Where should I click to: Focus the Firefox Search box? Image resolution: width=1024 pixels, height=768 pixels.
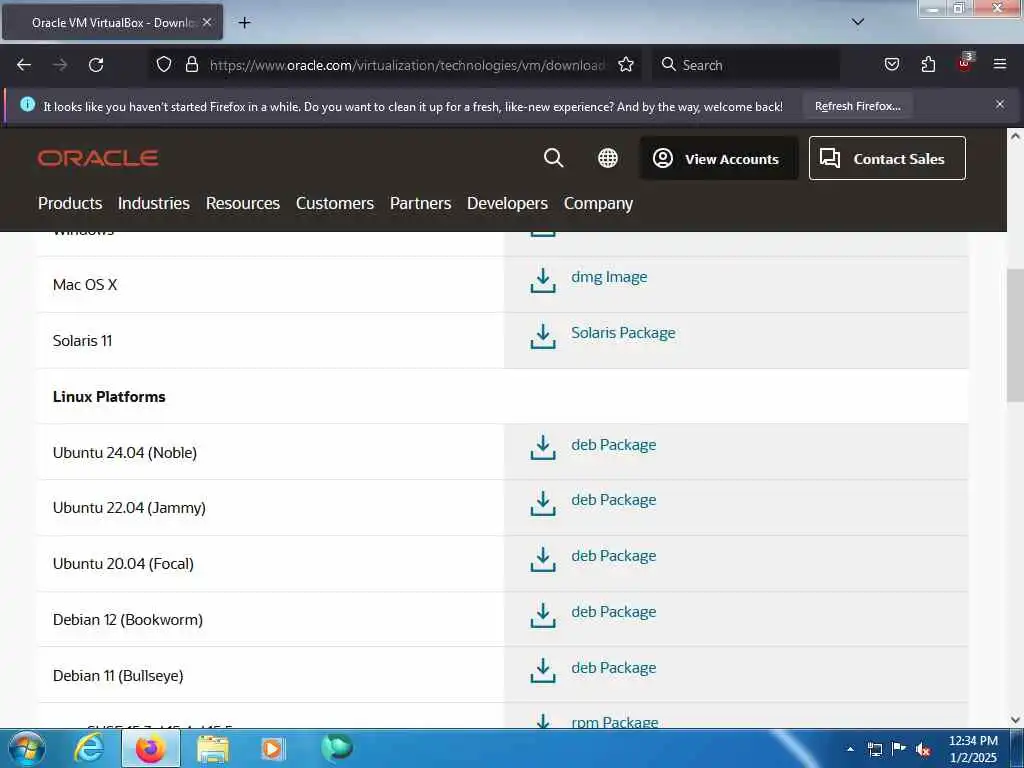[748, 65]
